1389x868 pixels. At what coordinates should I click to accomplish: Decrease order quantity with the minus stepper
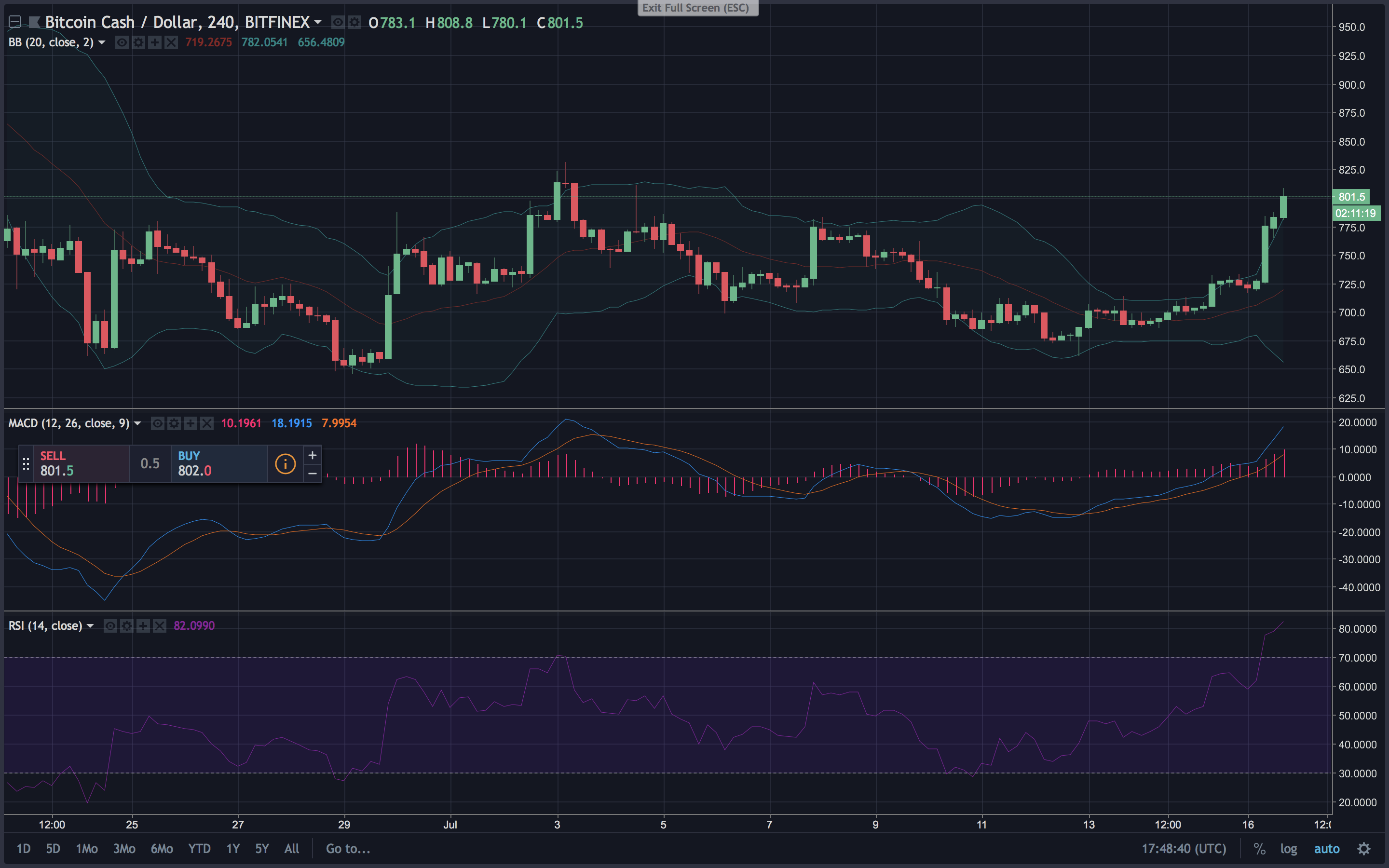click(312, 473)
